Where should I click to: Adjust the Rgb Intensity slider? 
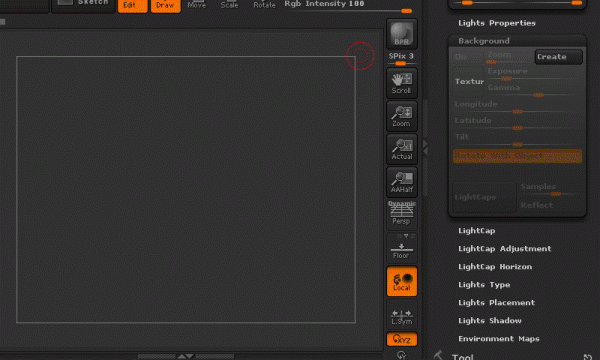coord(348,7)
